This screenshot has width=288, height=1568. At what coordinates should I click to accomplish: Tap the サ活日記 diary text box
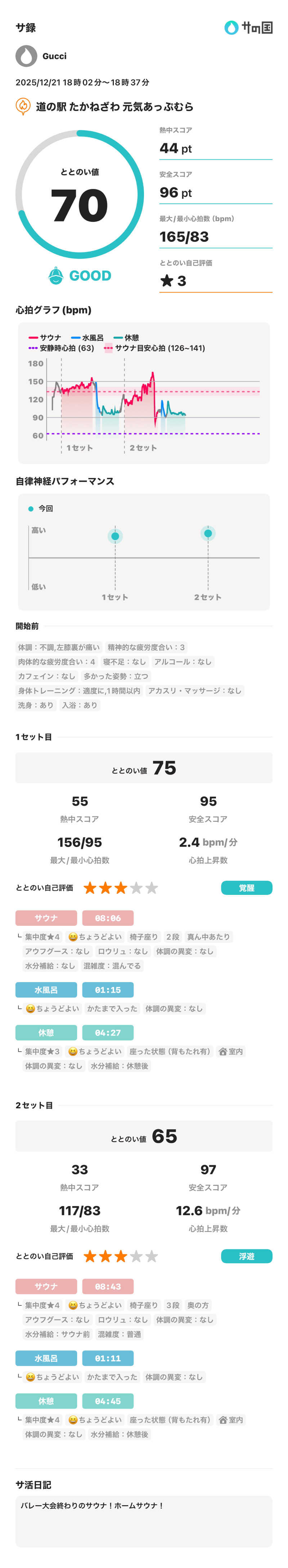144,1521
